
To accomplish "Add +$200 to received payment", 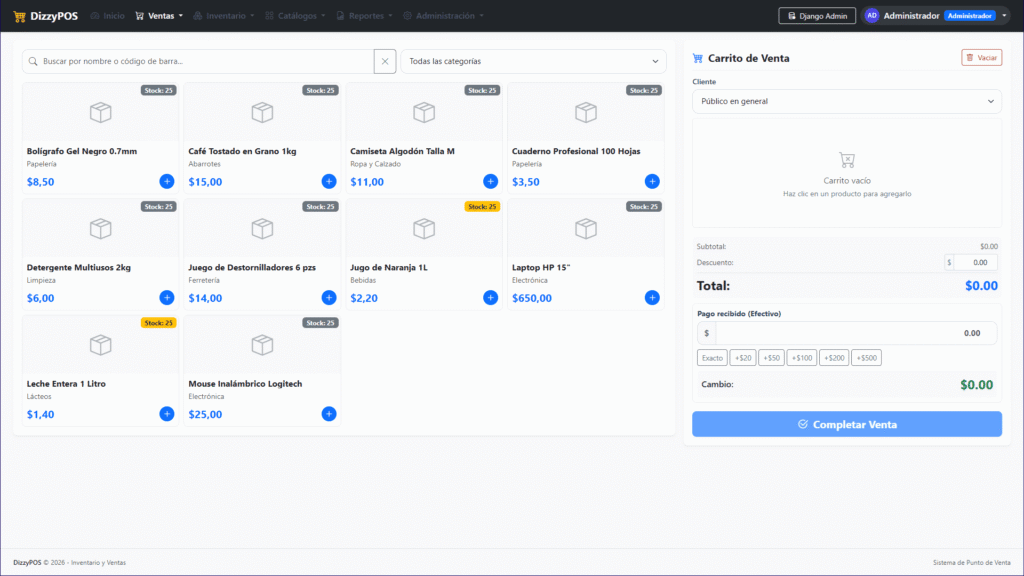I will coord(834,358).
